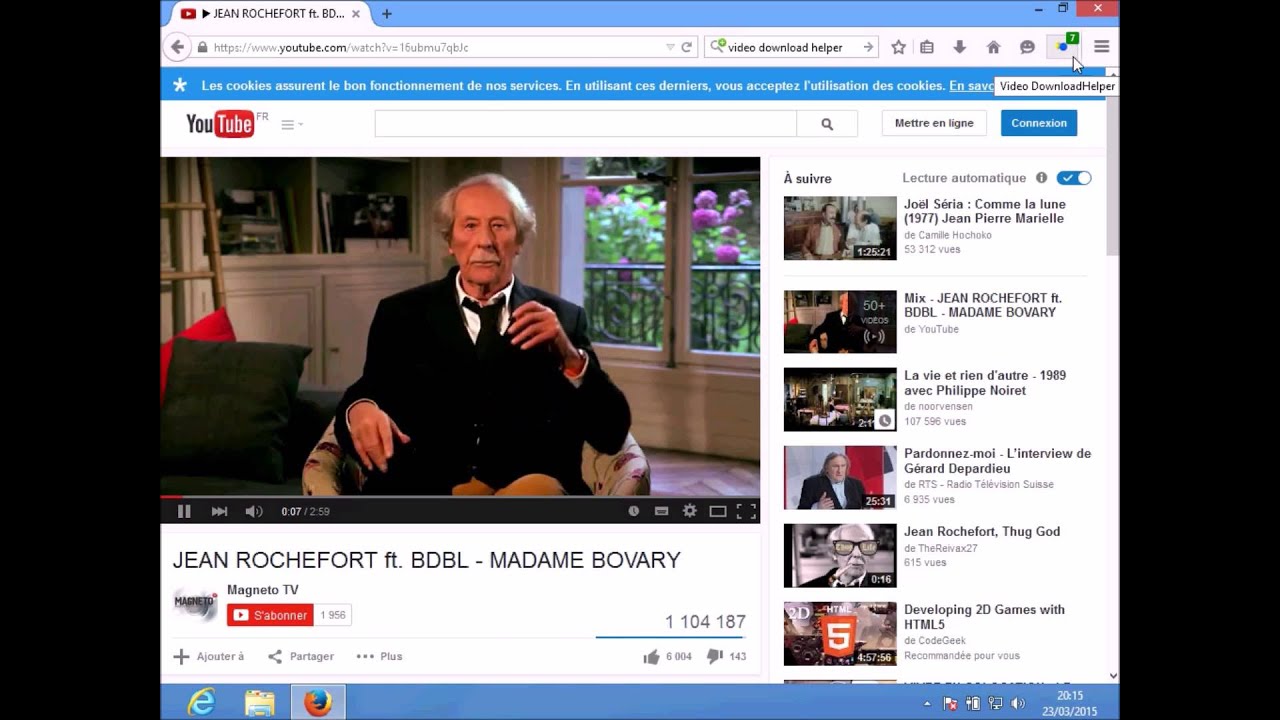Click the Magneto TV channel avatar
The width and height of the screenshot is (1280, 720).
click(195, 603)
